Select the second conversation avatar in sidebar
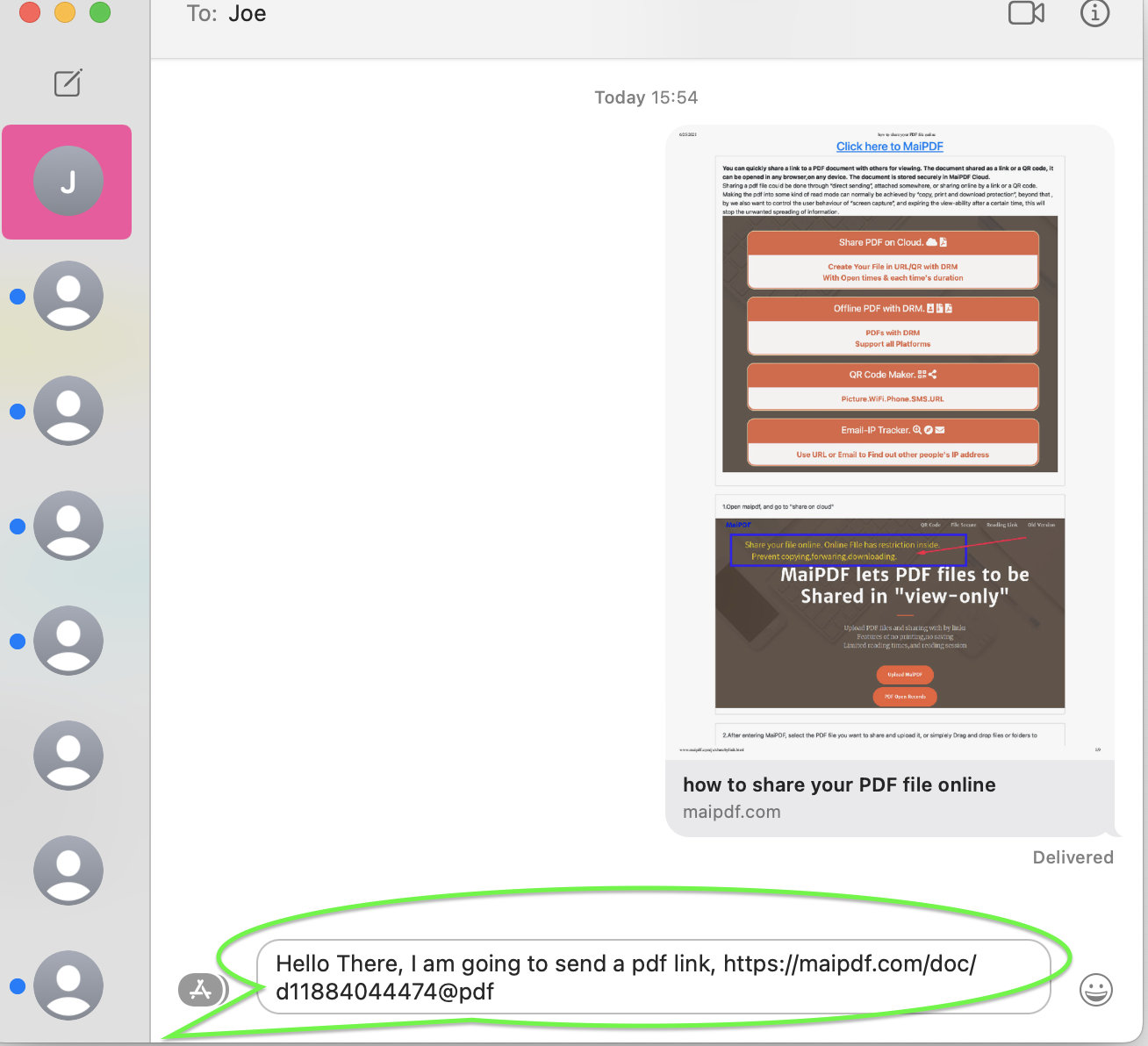This screenshot has height=1046, width=1148. point(68,296)
